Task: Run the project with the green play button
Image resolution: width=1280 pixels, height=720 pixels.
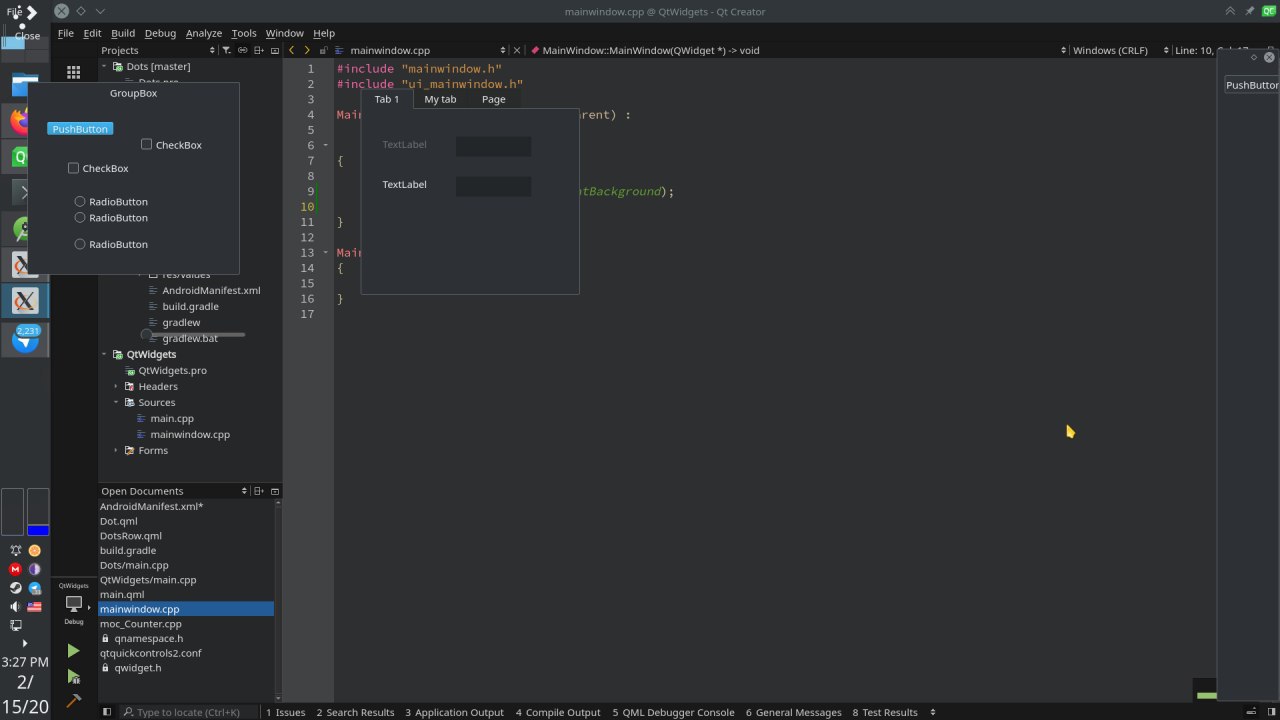Action: click(x=73, y=651)
